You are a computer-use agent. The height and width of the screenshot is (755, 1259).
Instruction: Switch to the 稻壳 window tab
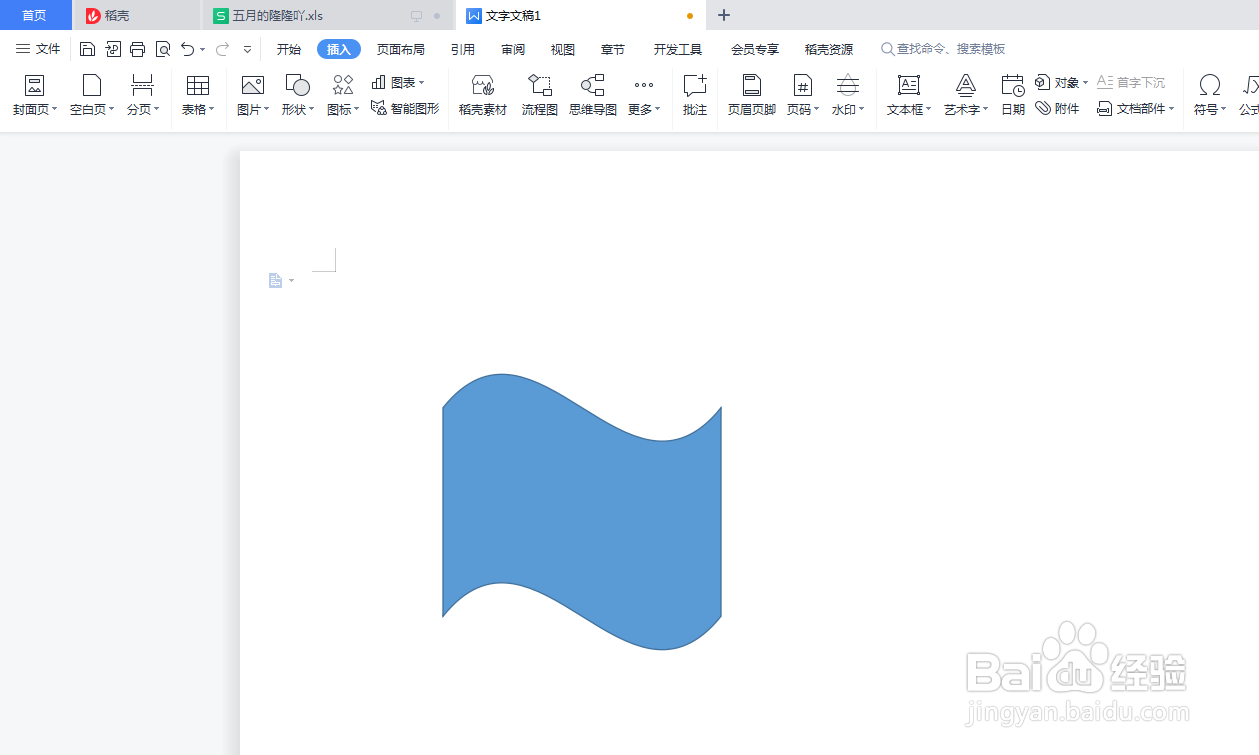pyautogui.click(x=137, y=15)
